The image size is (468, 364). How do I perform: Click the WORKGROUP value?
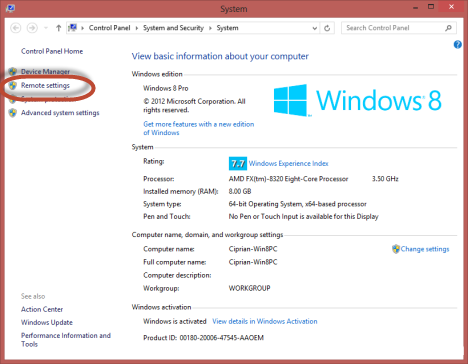(249, 288)
